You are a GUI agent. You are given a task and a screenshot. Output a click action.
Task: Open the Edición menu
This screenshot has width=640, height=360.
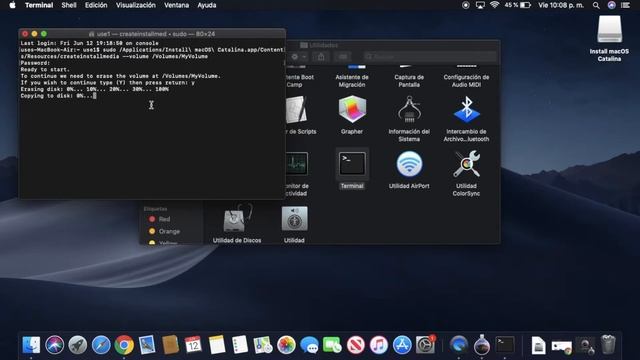pyautogui.click(x=96, y=5)
